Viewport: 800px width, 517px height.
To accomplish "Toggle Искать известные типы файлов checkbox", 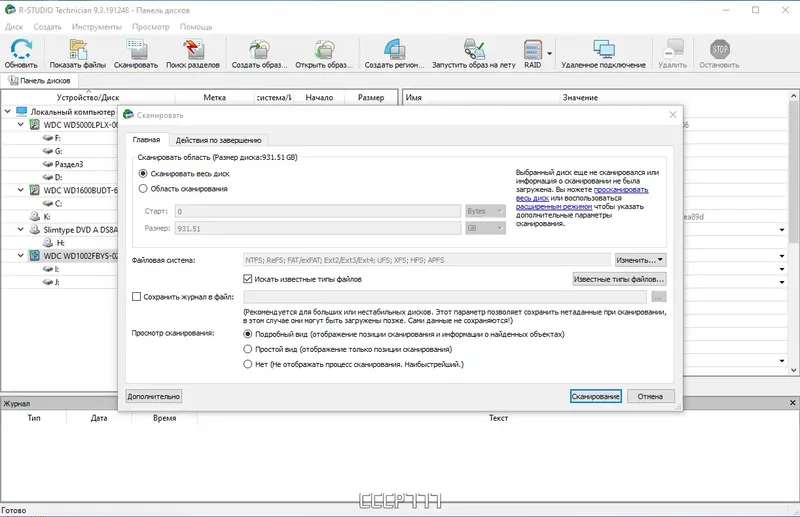I will [248, 279].
